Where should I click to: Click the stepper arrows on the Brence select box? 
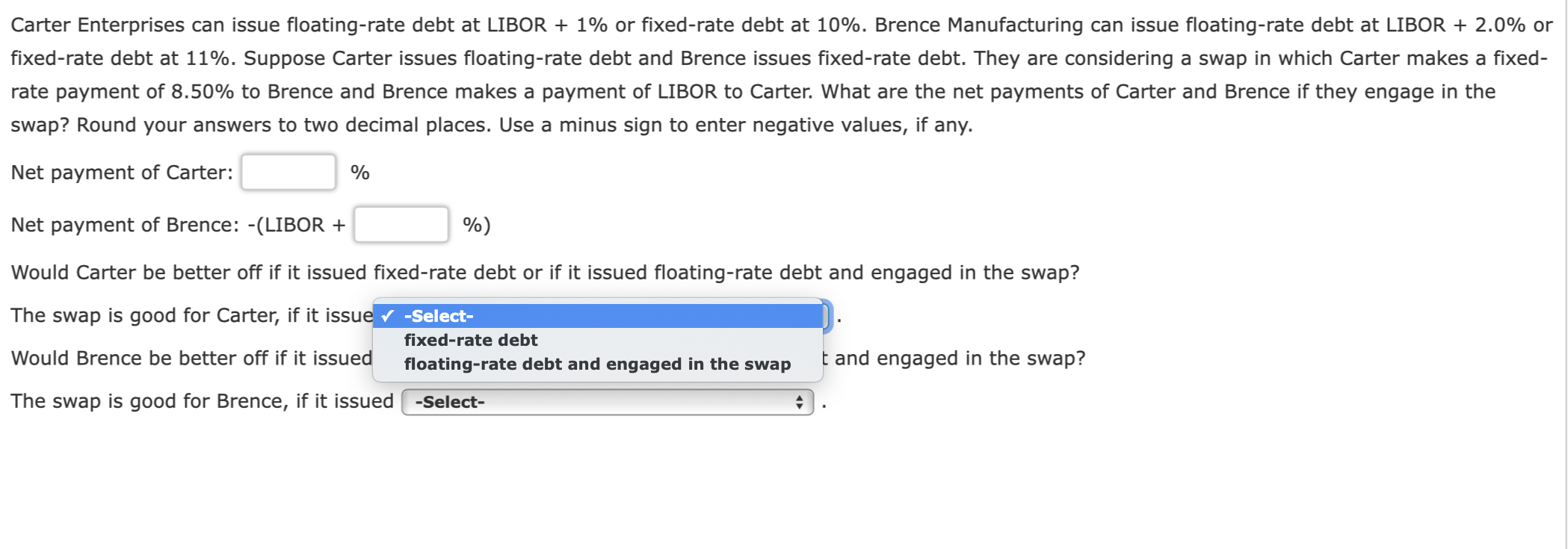click(798, 402)
